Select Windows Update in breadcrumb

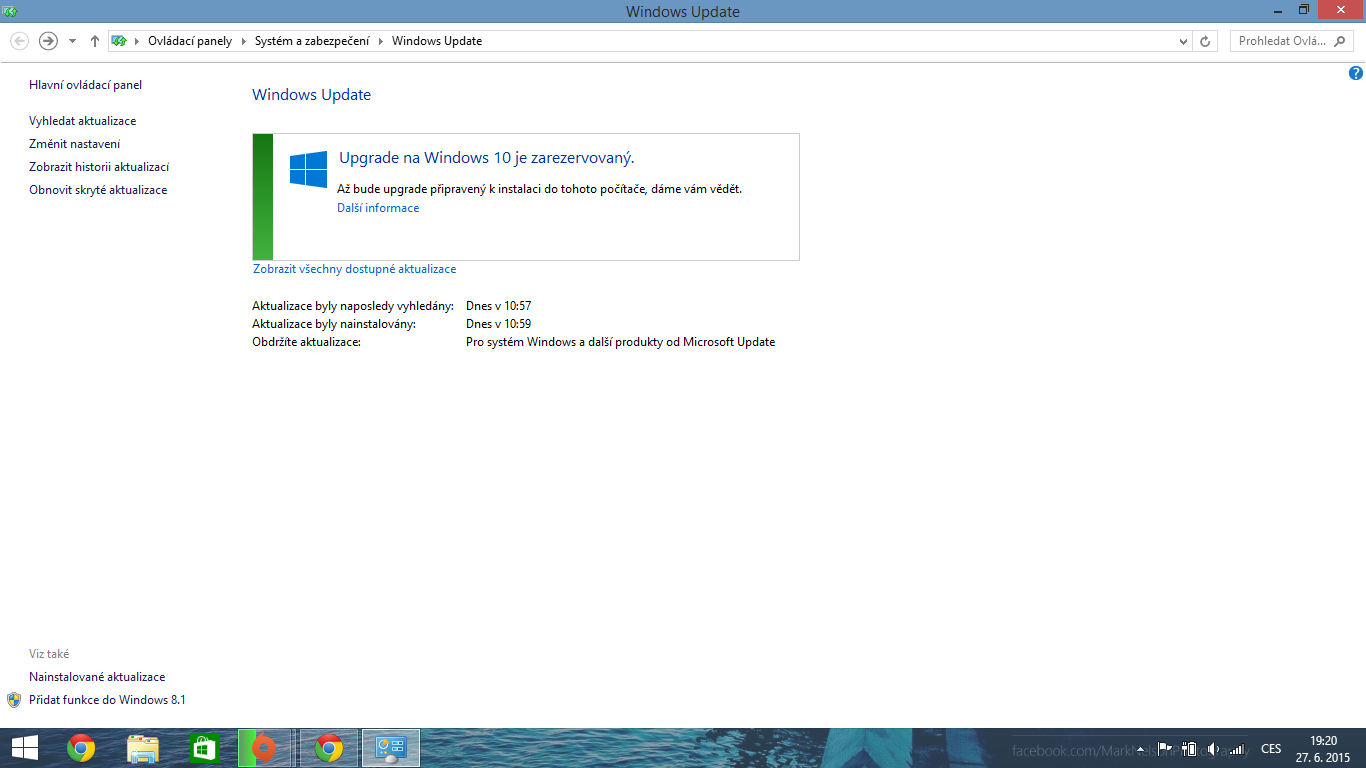tap(437, 41)
